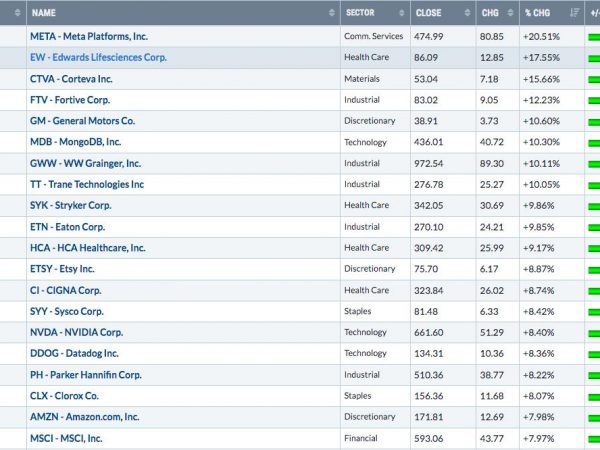Select the +17.55% value for EW
600x450 pixels.
(x=541, y=58)
